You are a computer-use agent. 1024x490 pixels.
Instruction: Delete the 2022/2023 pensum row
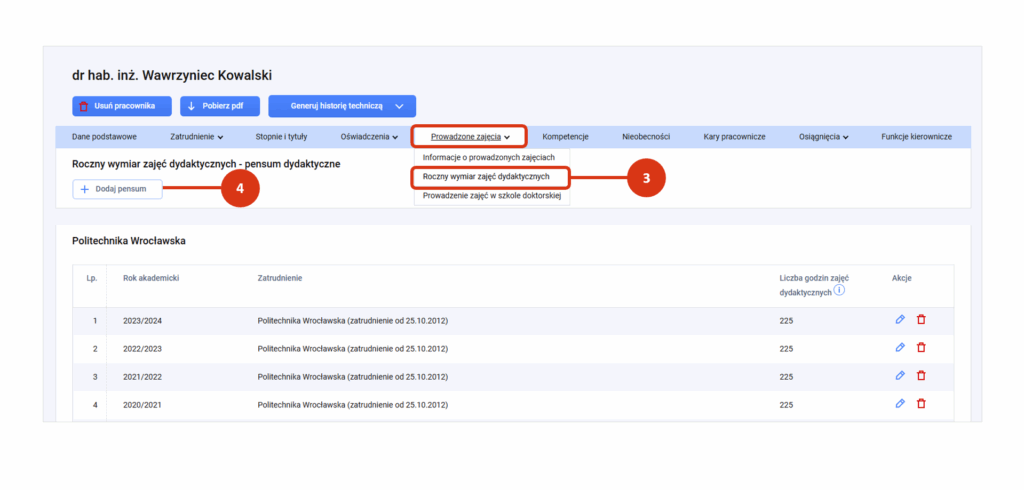coord(921,348)
